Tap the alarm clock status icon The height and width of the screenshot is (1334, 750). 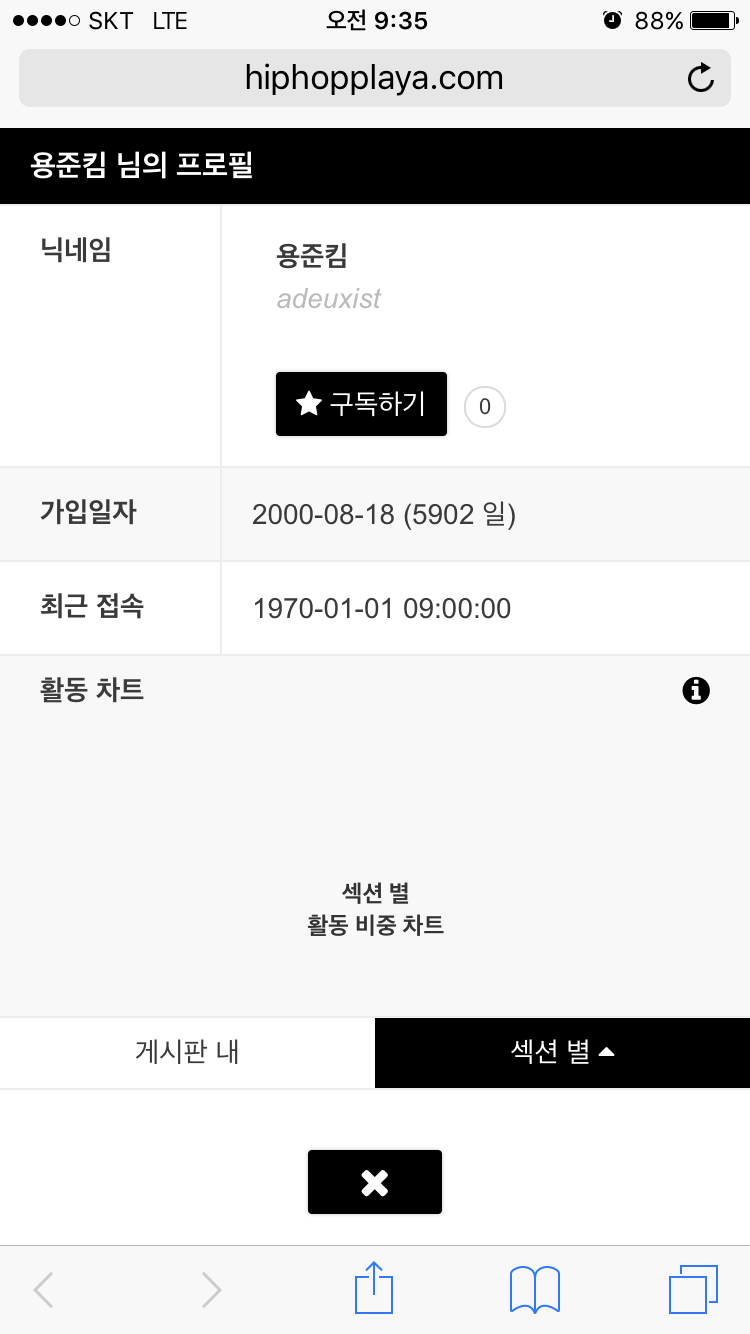pyautogui.click(x=613, y=20)
